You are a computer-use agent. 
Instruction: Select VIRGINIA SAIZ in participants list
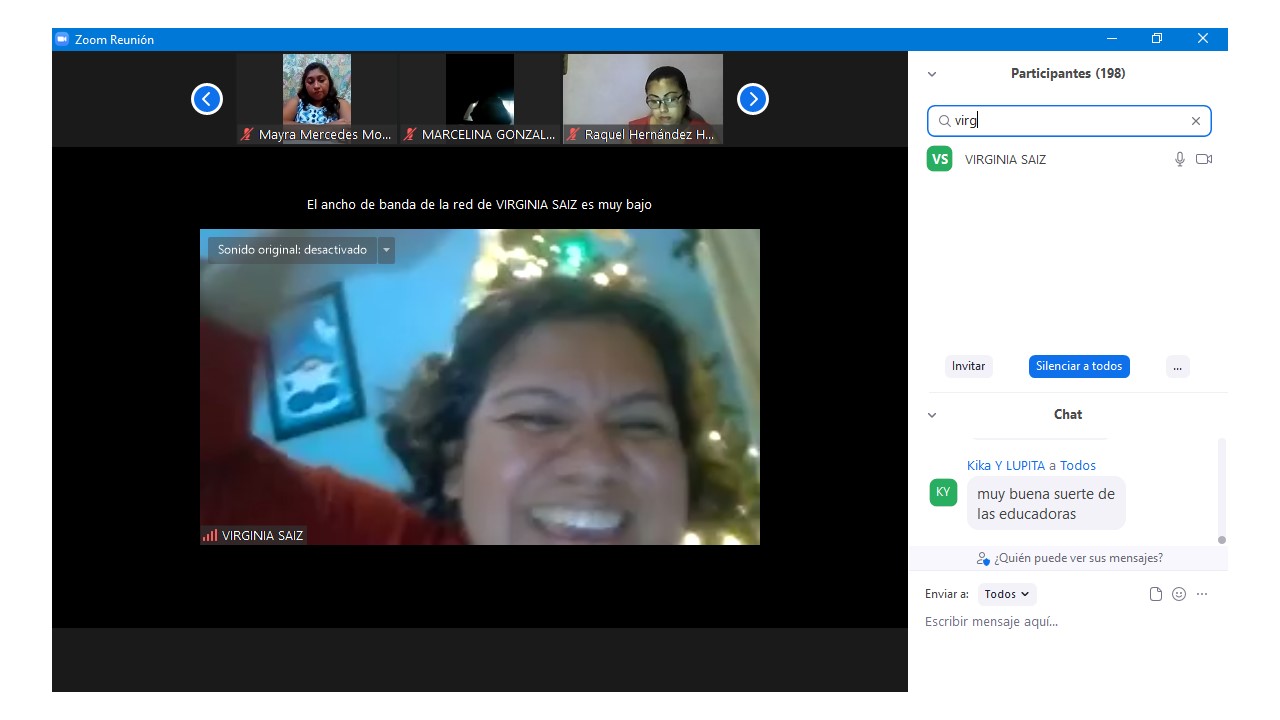pyautogui.click(x=1068, y=159)
